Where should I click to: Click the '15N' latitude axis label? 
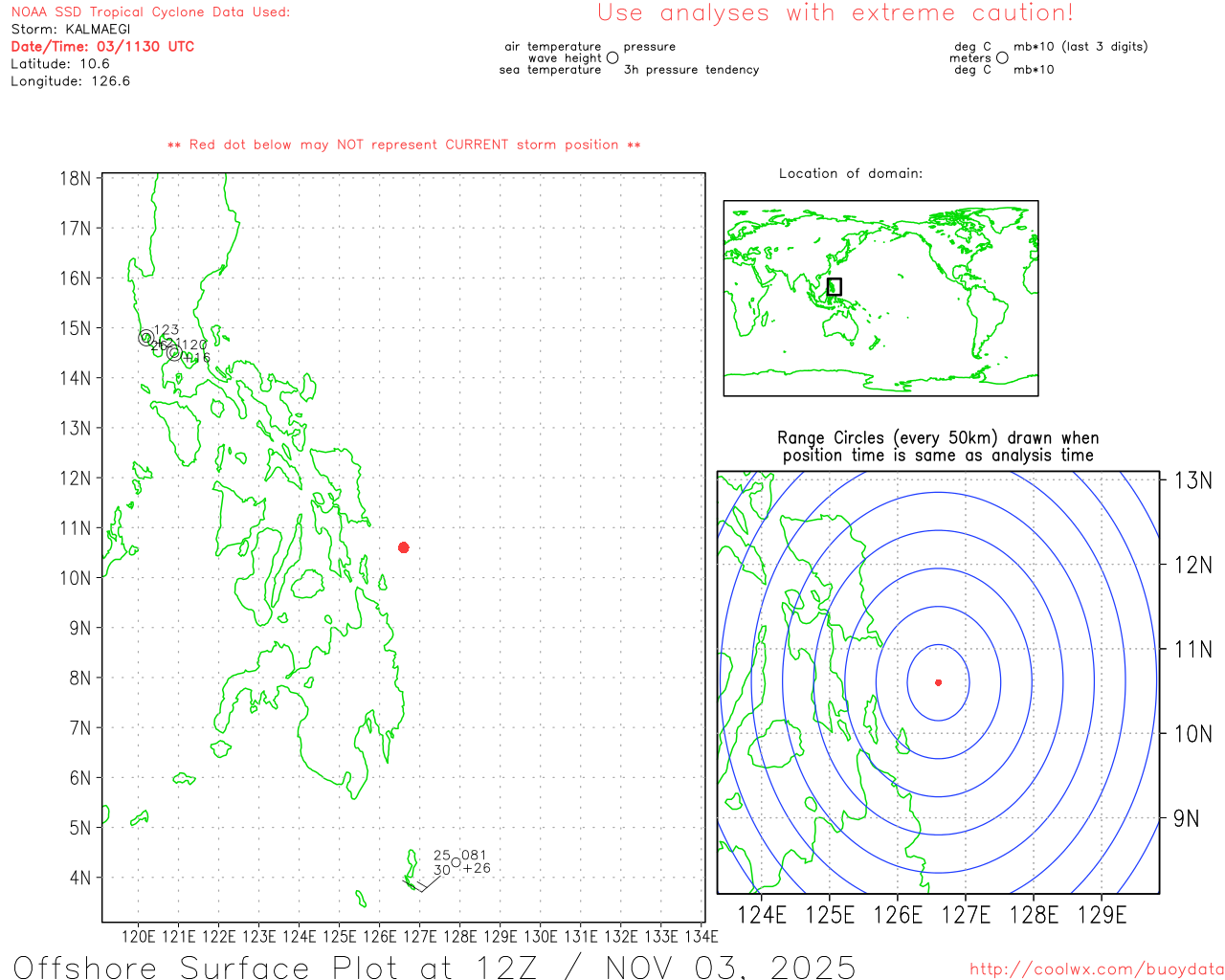pyautogui.click(x=76, y=328)
